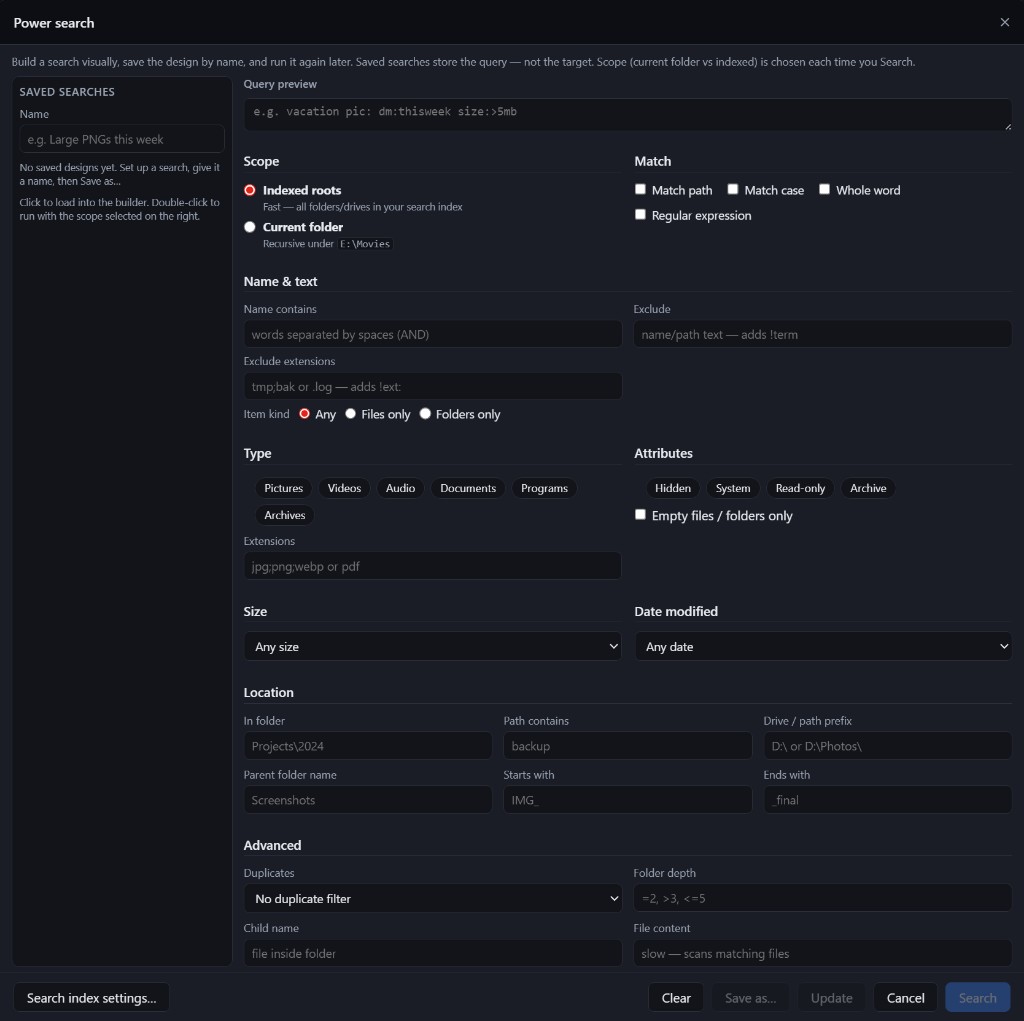Select the Current folder scope
This screenshot has height=1021, width=1024.
tap(249, 227)
